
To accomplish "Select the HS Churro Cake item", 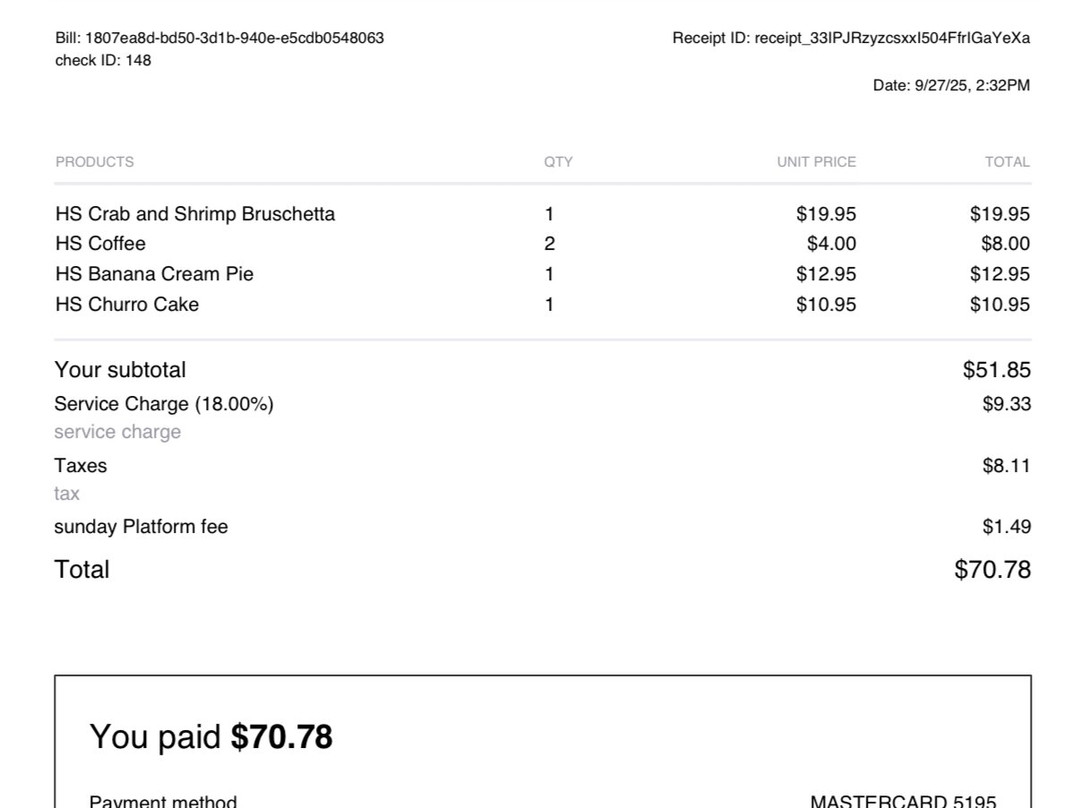I will pyautogui.click(x=127, y=304).
